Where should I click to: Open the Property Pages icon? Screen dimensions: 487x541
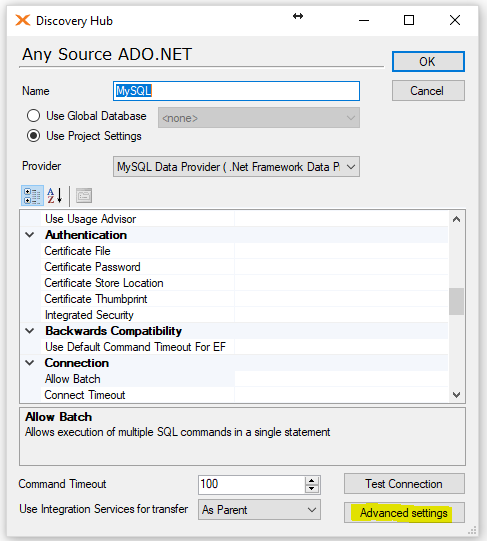(x=84, y=196)
